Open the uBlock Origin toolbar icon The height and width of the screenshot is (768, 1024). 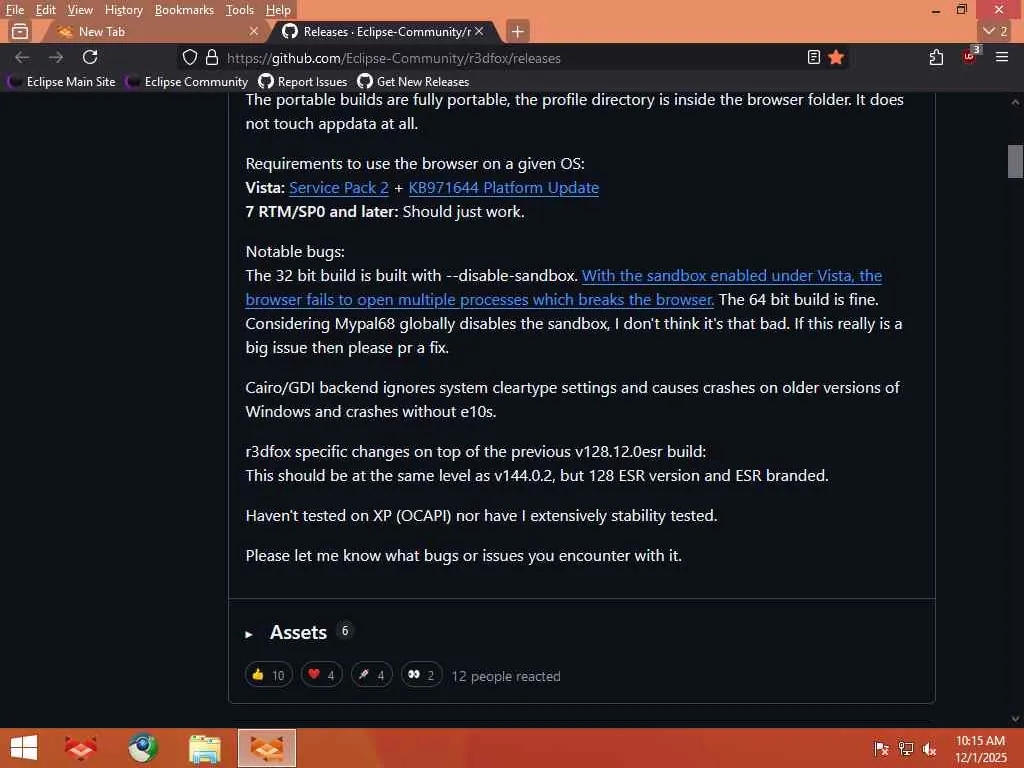pos(970,56)
